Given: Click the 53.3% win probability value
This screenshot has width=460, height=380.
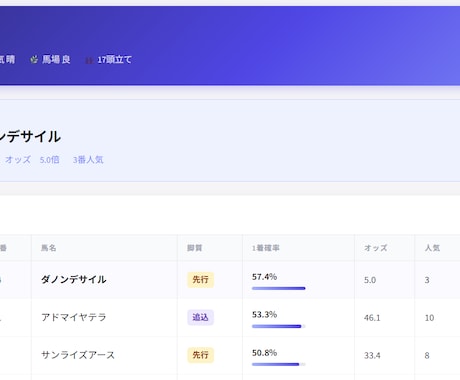Looking at the screenshot, I should (264, 314).
